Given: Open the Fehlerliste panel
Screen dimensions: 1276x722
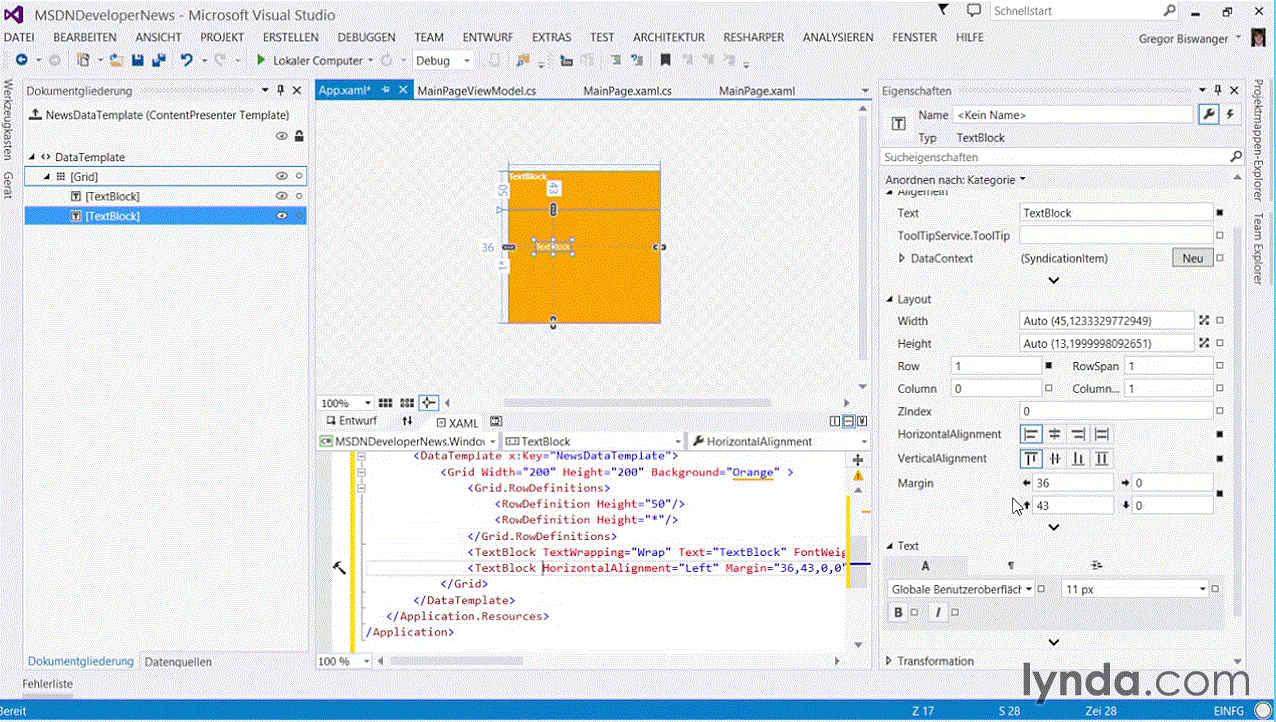Looking at the screenshot, I should coord(49,684).
